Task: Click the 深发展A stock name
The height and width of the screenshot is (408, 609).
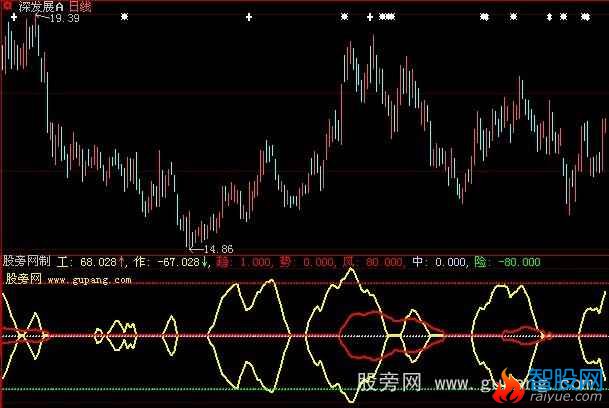Action: [x=42, y=6]
